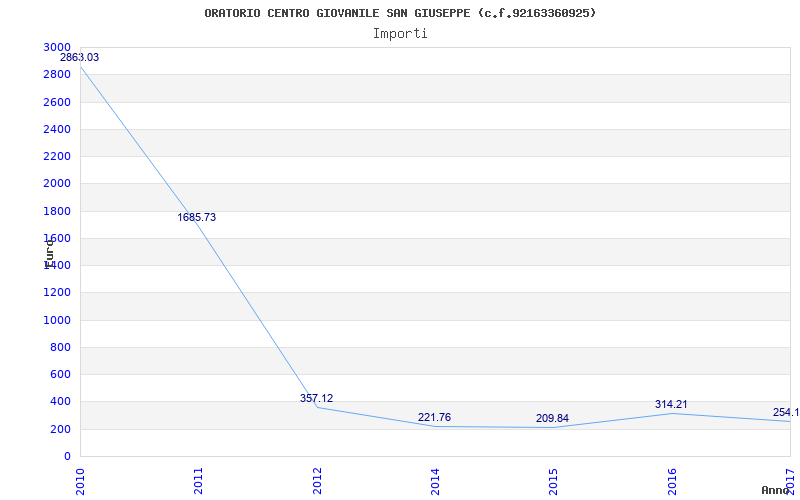This screenshot has height=500, width=800.
Task: Click x-axis year label 2015
Action: tap(554, 481)
